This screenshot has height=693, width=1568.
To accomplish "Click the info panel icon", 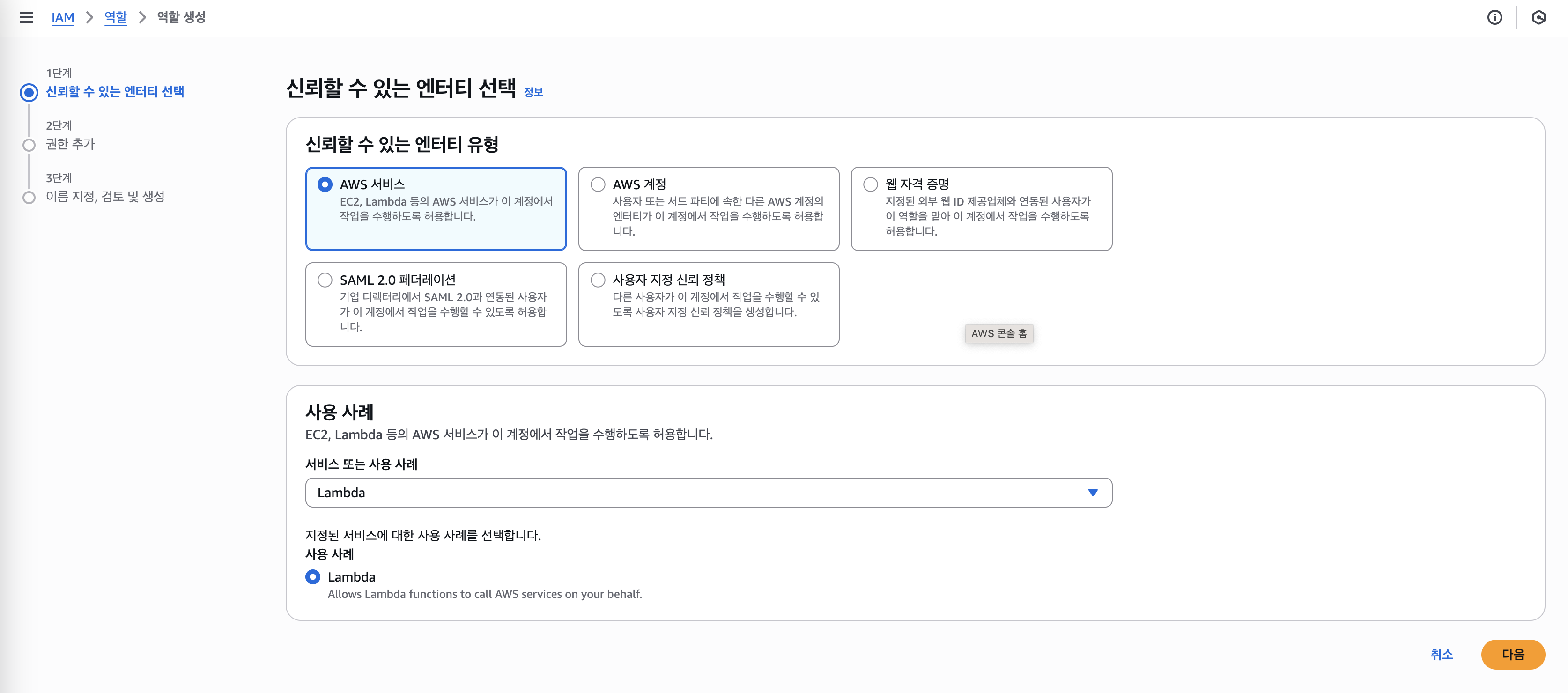I will pos(1494,18).
